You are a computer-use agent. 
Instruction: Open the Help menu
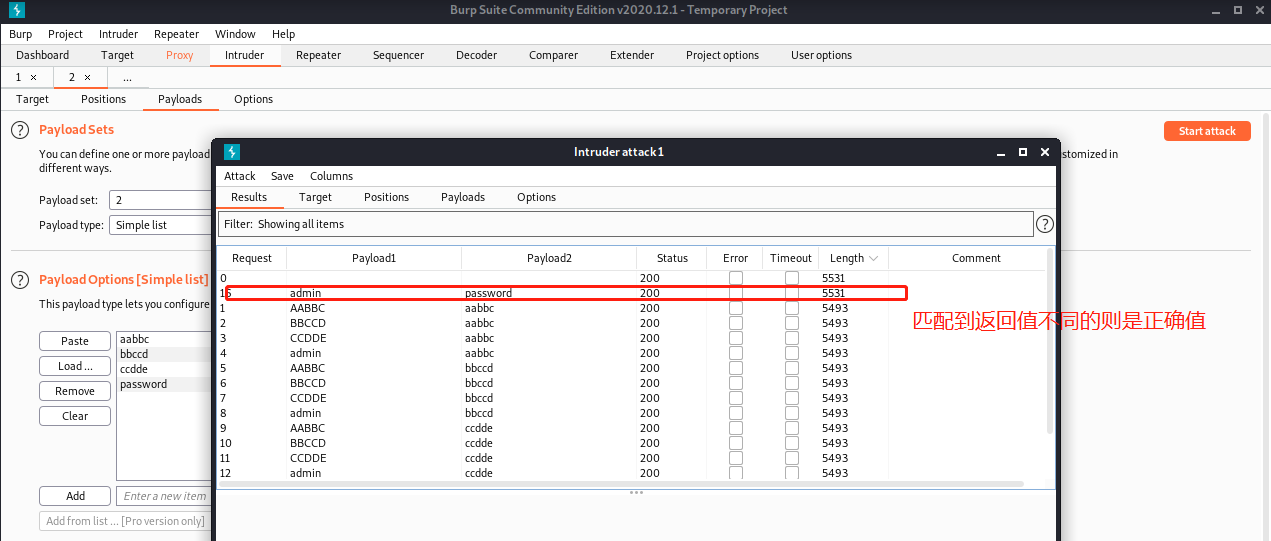[283, 34]
